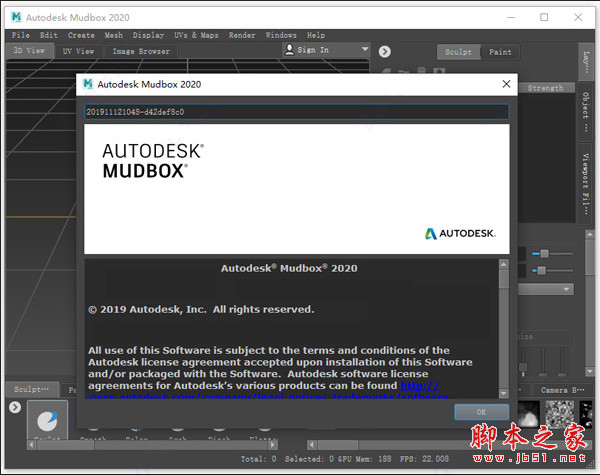Click the 'Total: 0' status text
Viewport: 600px width, 475px height.
258,459
